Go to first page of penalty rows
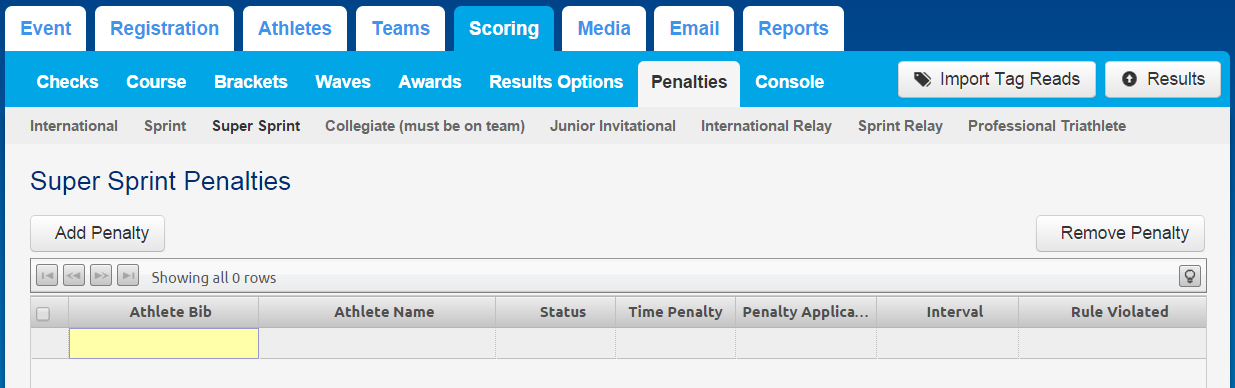Screen dimensions: 1235x388 coord(46,276)
